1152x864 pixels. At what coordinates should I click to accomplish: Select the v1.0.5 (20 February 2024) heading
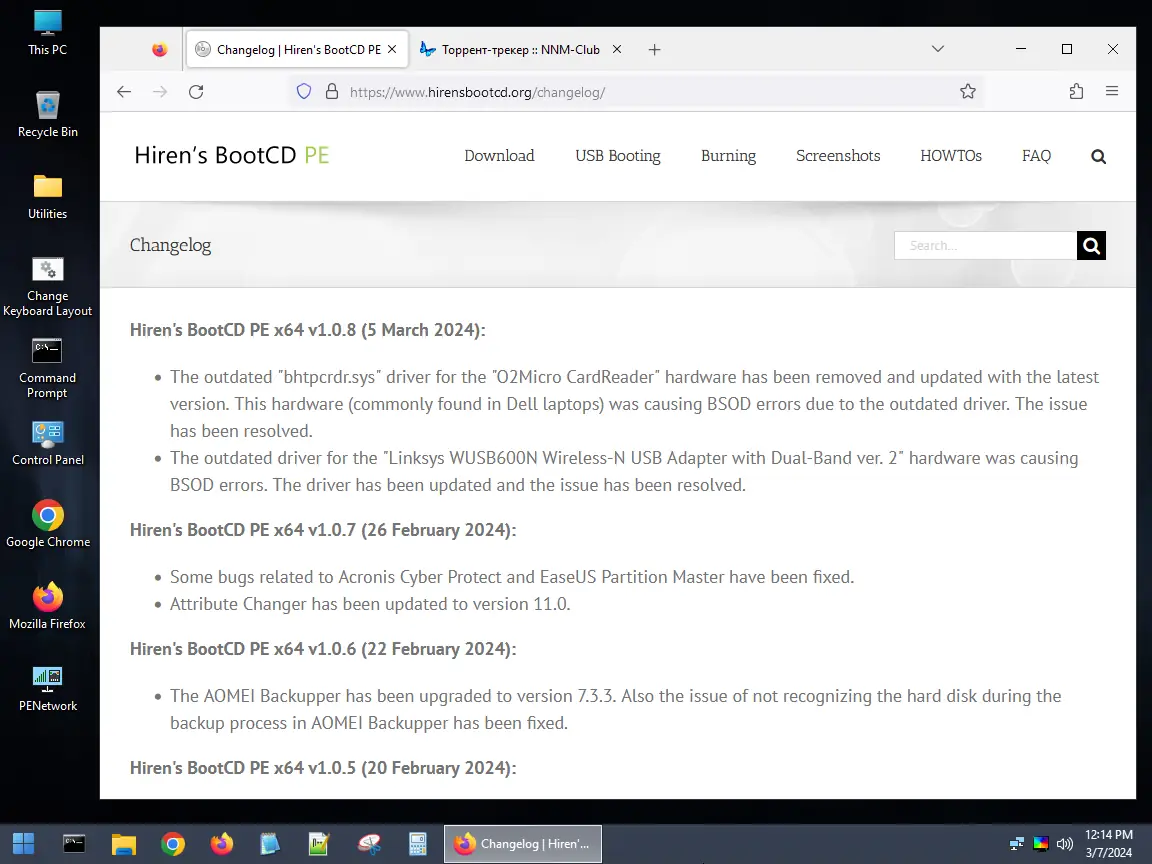click(x=323, y=768)
